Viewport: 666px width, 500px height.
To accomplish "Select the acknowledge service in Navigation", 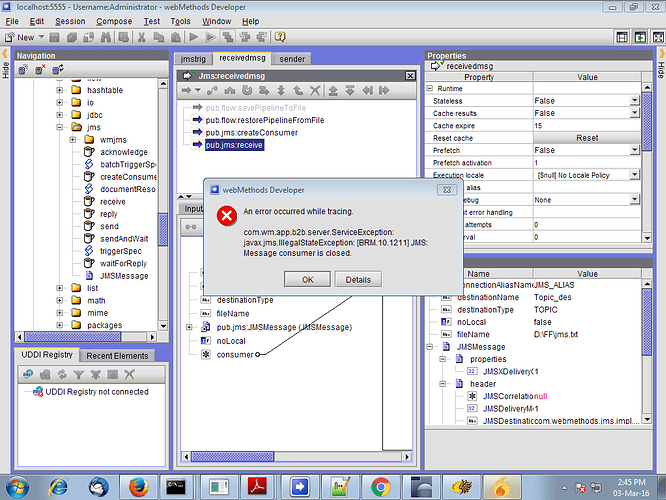I will click(124, 152).
